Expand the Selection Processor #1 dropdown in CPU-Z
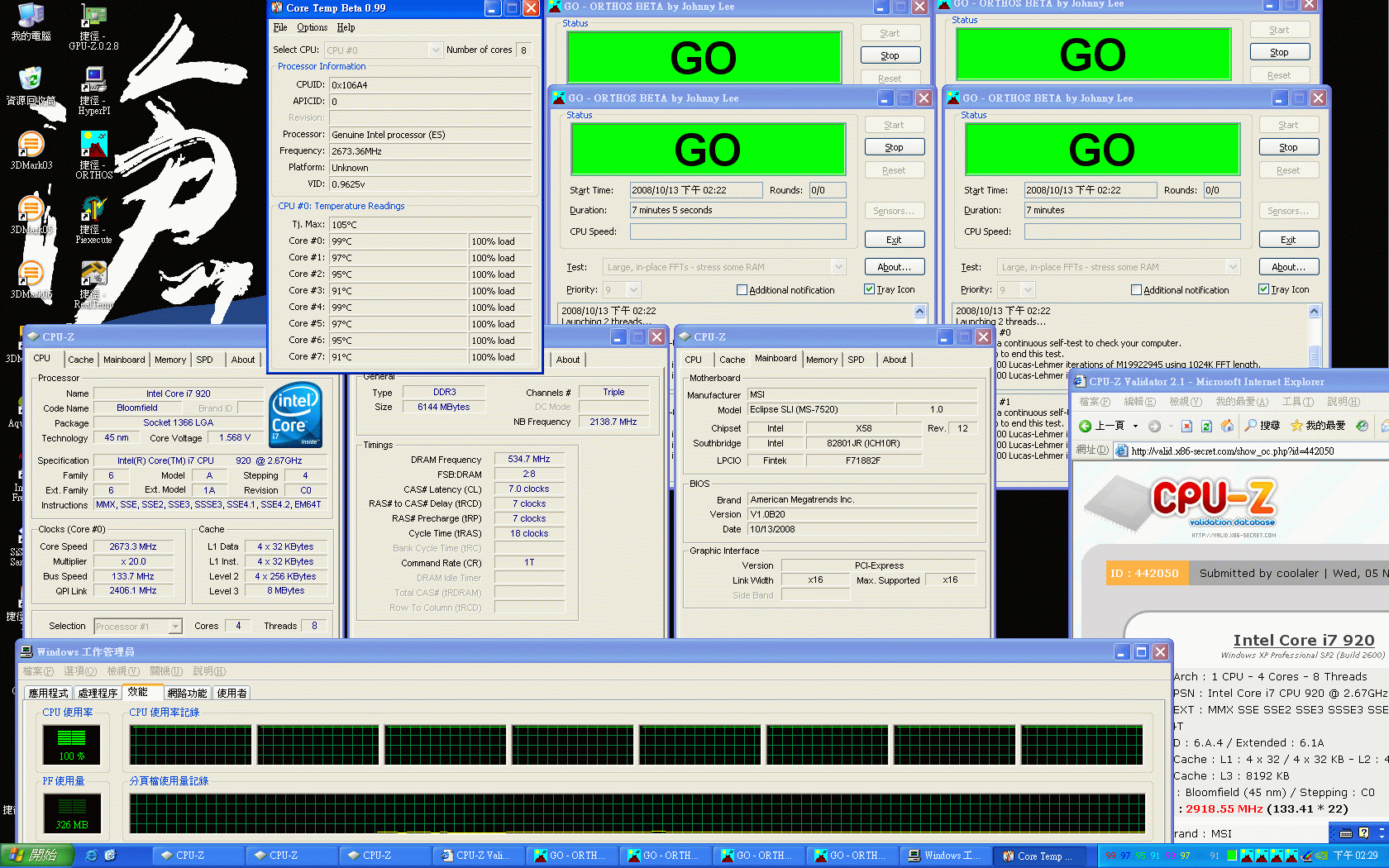1389x868 pixels. 174,627
